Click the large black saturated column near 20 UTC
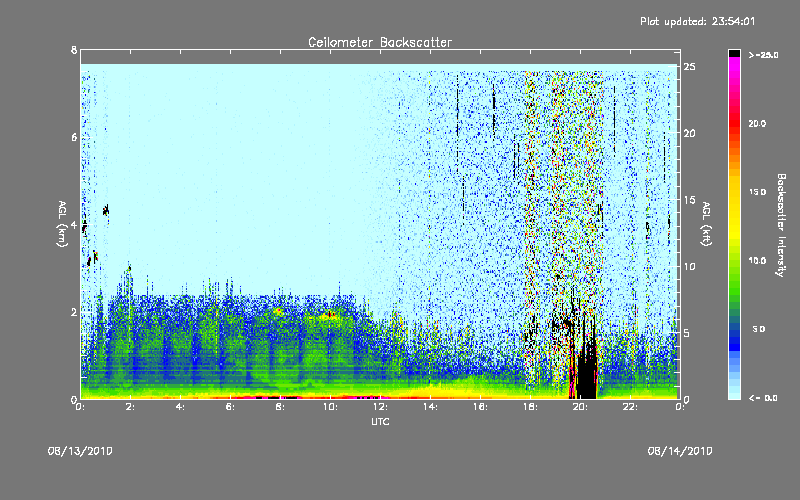The width and height of the screenshot is (800, 500). click(x=586, y=370)
